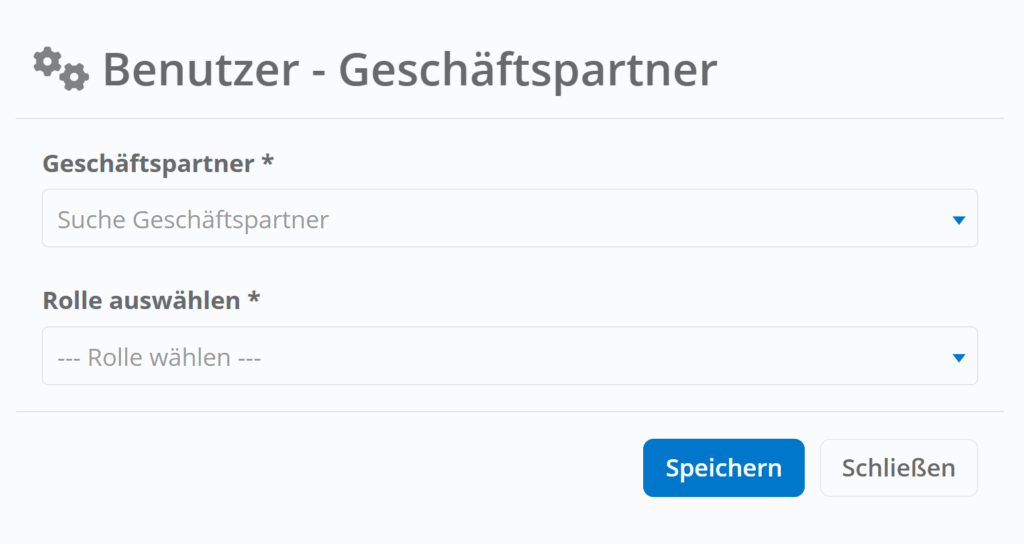Image resolution: width=1024 pixels, height=544 pixels.
Task: Click the divider line above the buttons
Action: coord(509,411)
